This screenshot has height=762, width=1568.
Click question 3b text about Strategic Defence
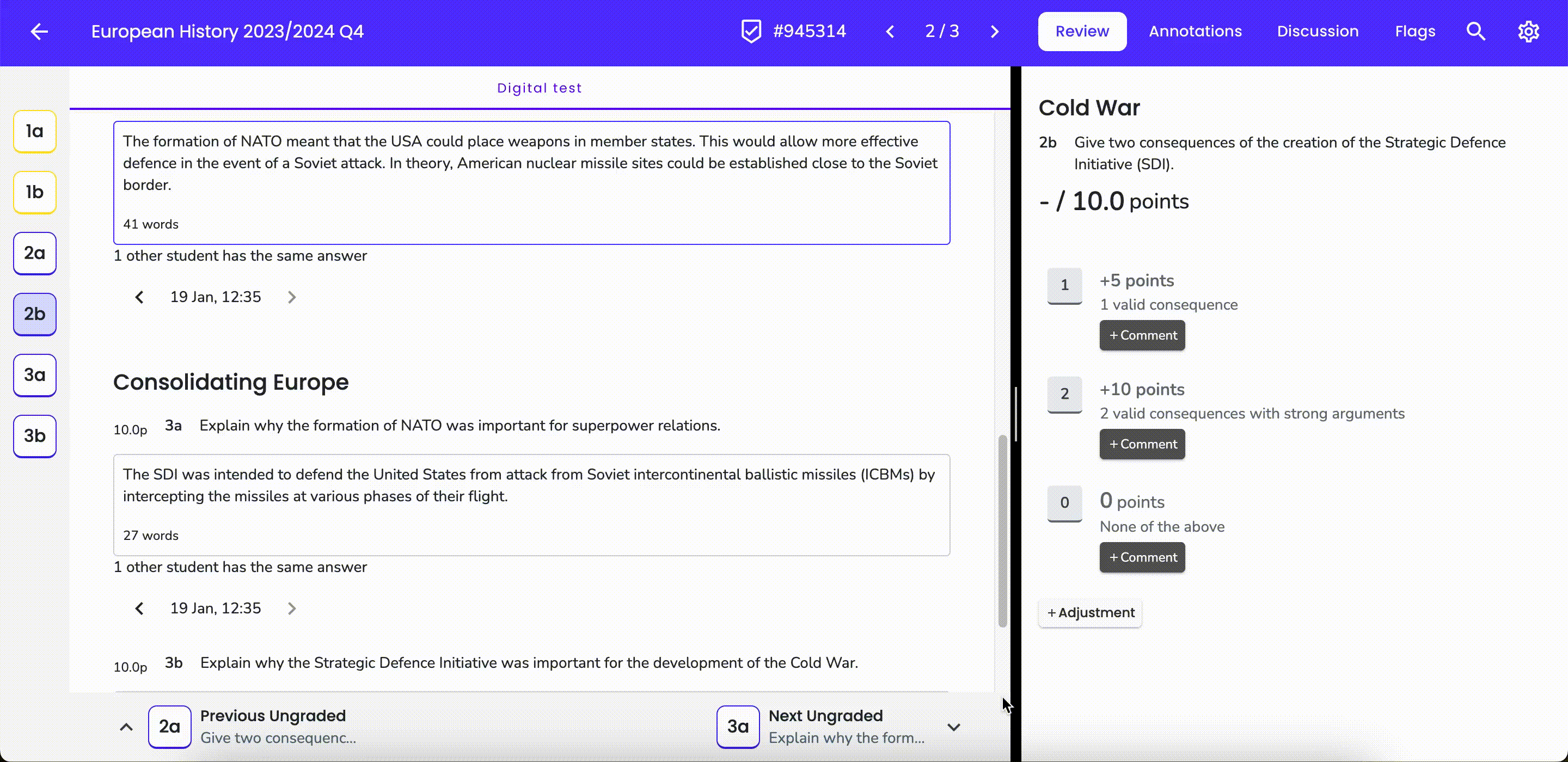click(529, 663)
